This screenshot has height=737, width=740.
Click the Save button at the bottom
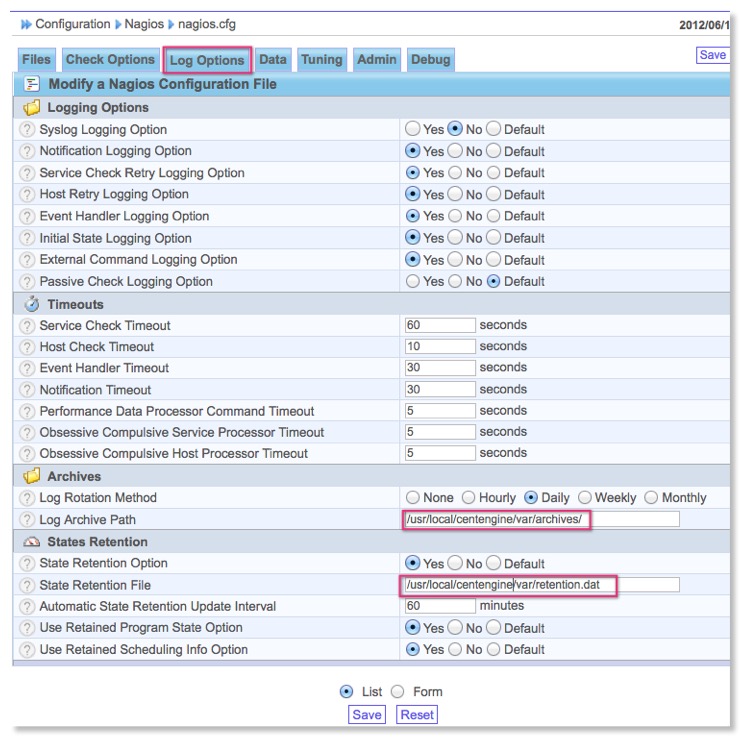(x=367, y=715)
